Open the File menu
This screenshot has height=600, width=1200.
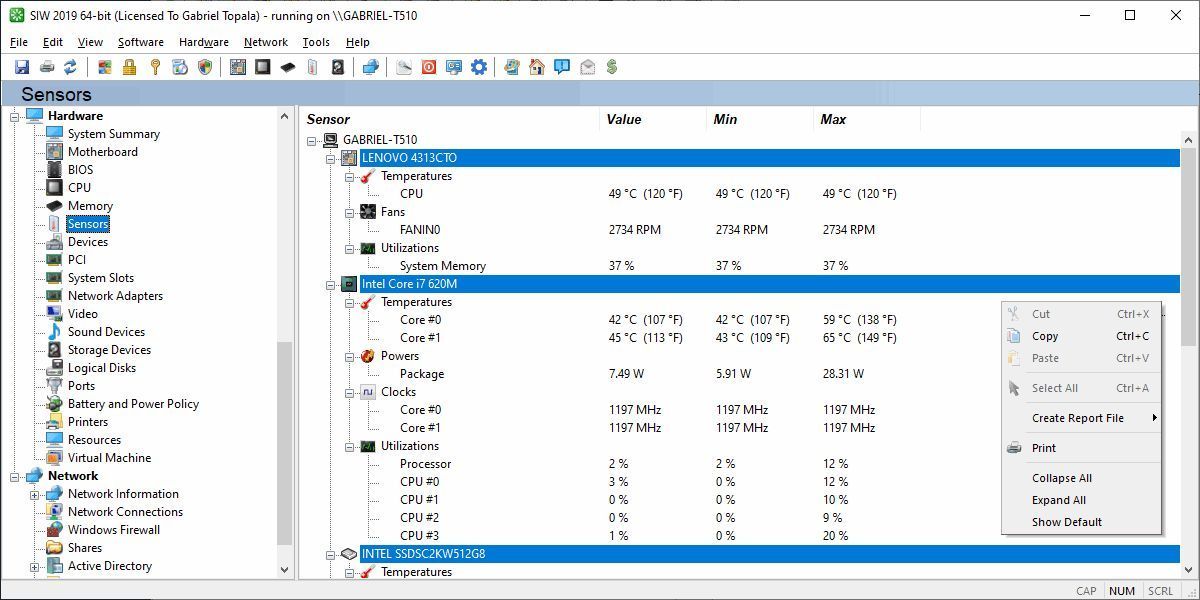(x=19, y=42)
